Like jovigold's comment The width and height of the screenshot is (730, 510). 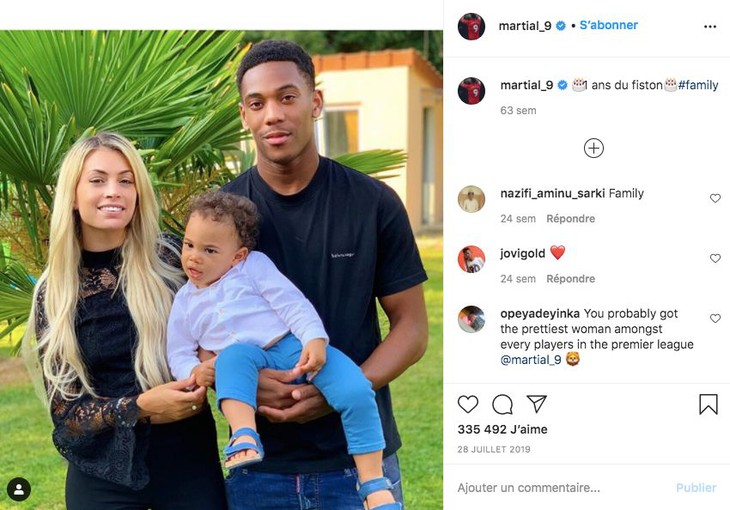pyautogui.click(x=715, y=258)
